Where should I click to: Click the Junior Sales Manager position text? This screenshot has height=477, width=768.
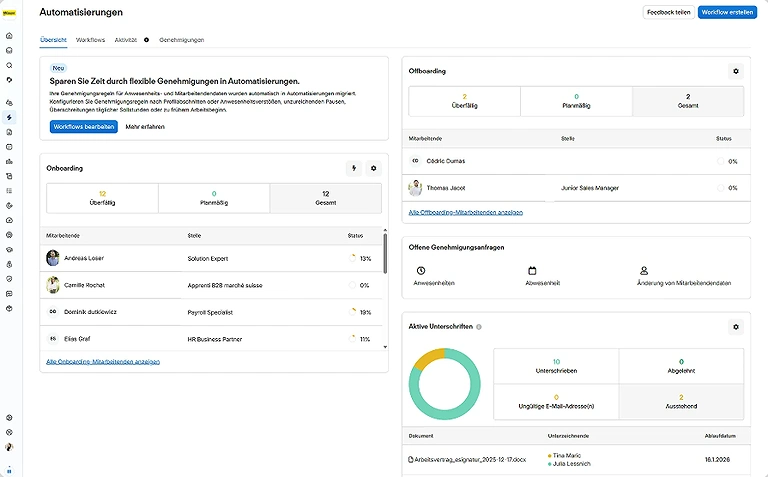tap(590, 188)
